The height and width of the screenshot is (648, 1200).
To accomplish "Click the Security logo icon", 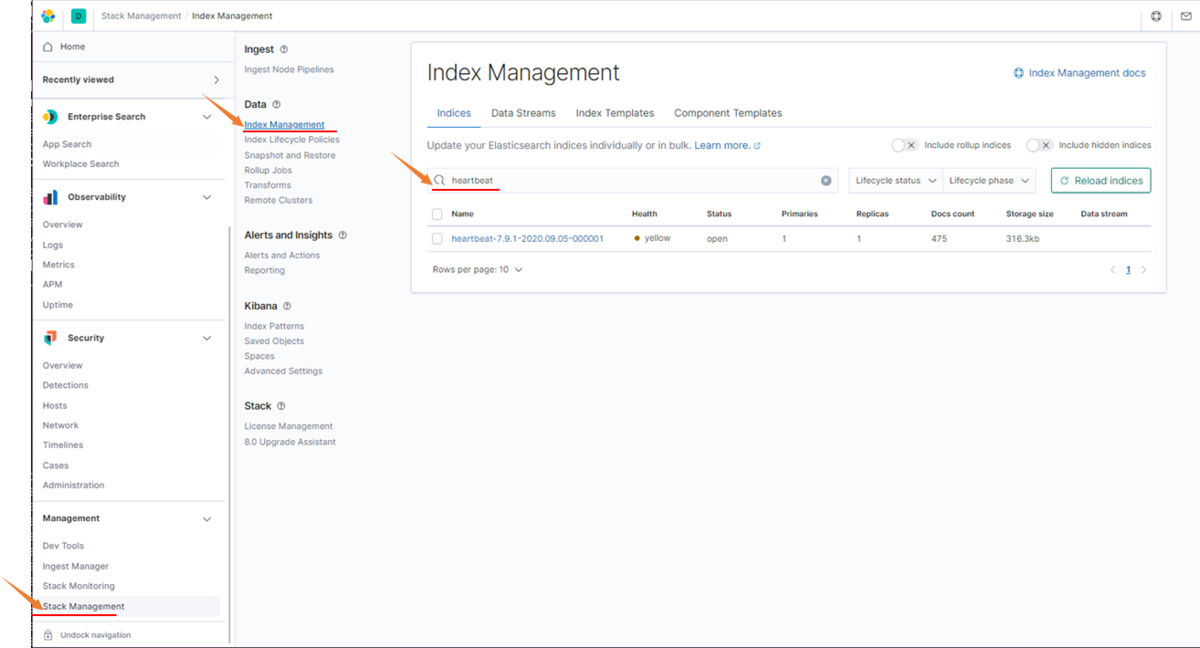I will click(50, 338).
